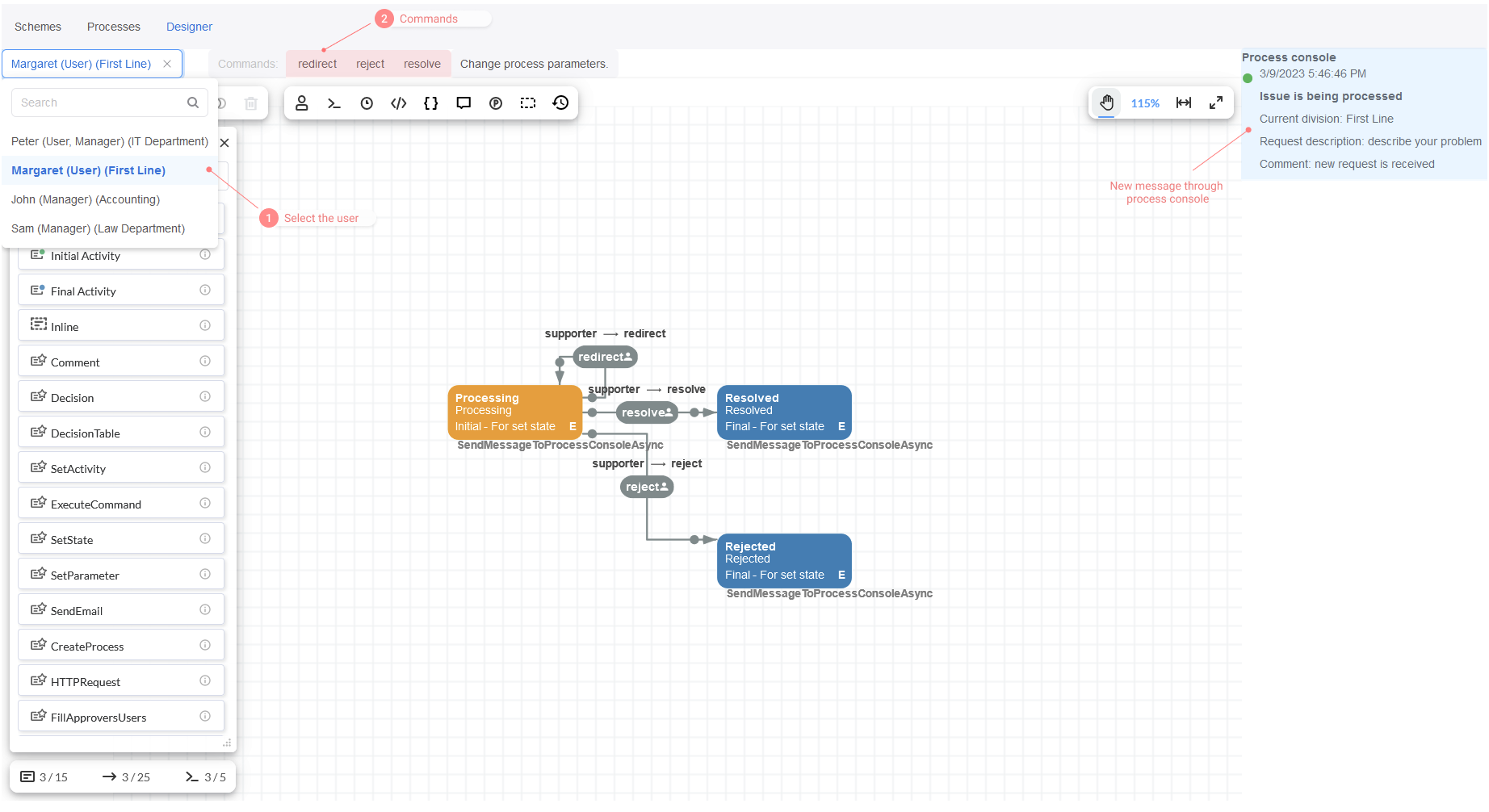Image resolution: width=1489 pixels, height=812 pixels.
Task: Execute the redirect command
Action: (317, 64)
